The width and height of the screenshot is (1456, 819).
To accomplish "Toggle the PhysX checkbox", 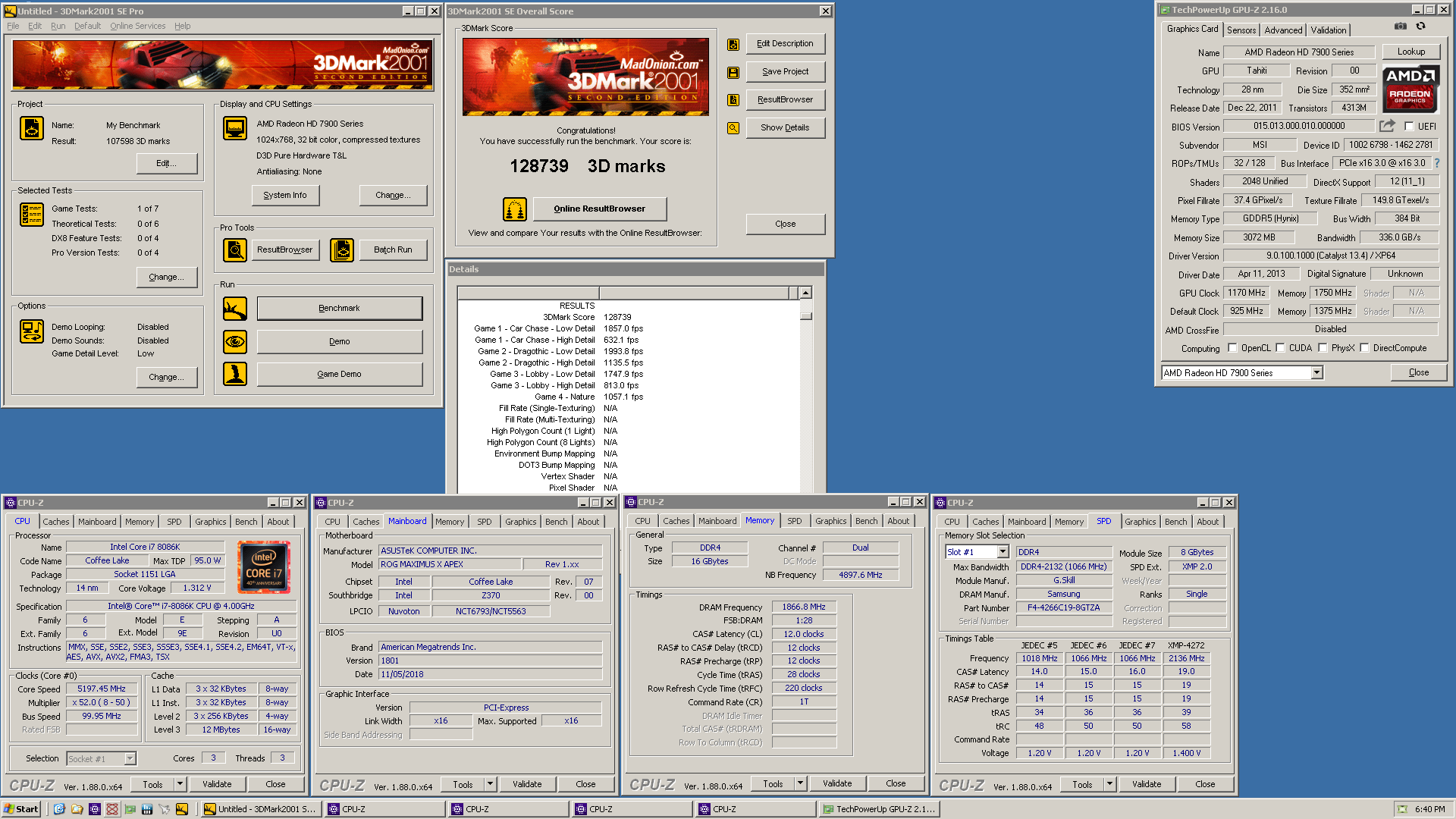I will click(1323, 348).
